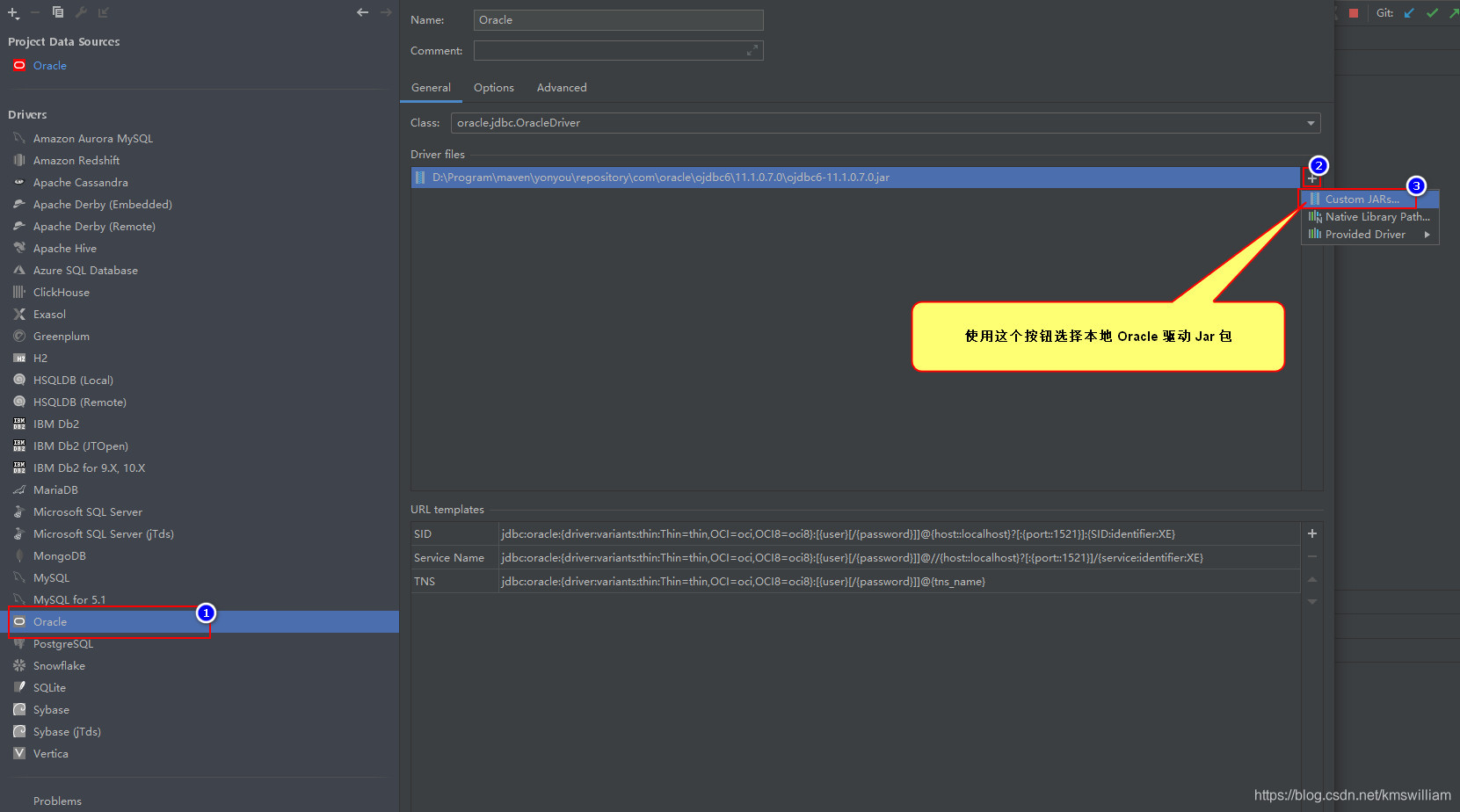Click the Git update project arrow
Image resolution: width=1460 pixels, height=812 pixels.
click(x=1410, y=12)
